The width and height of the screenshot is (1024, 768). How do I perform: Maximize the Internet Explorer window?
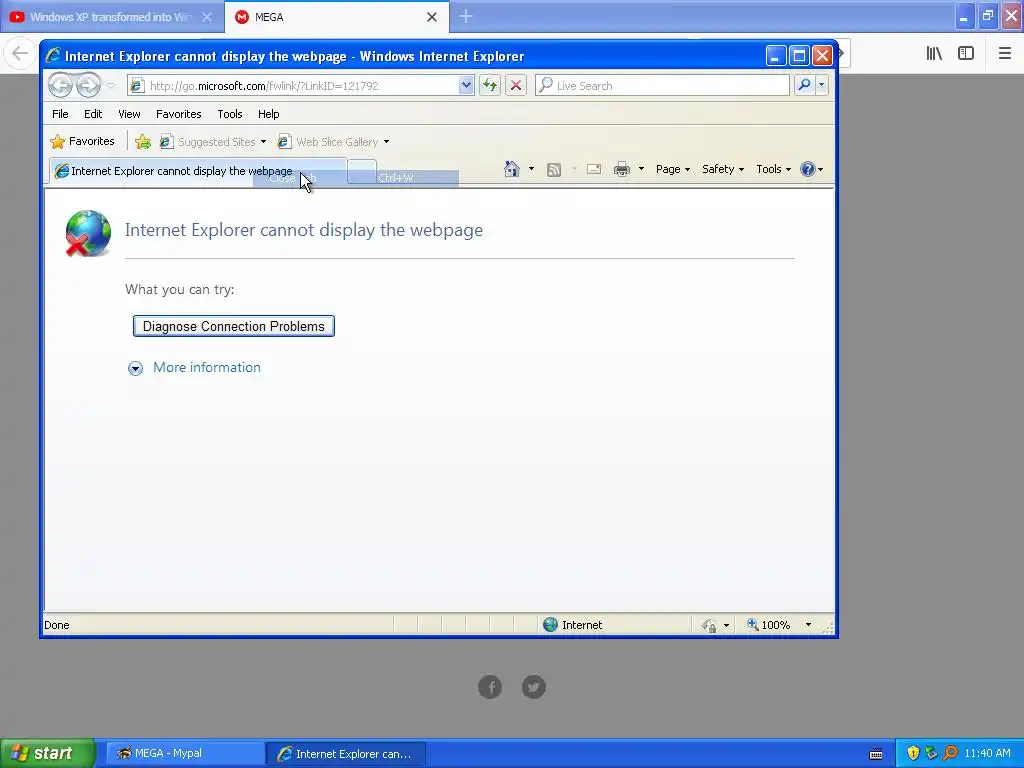(799, 56)
